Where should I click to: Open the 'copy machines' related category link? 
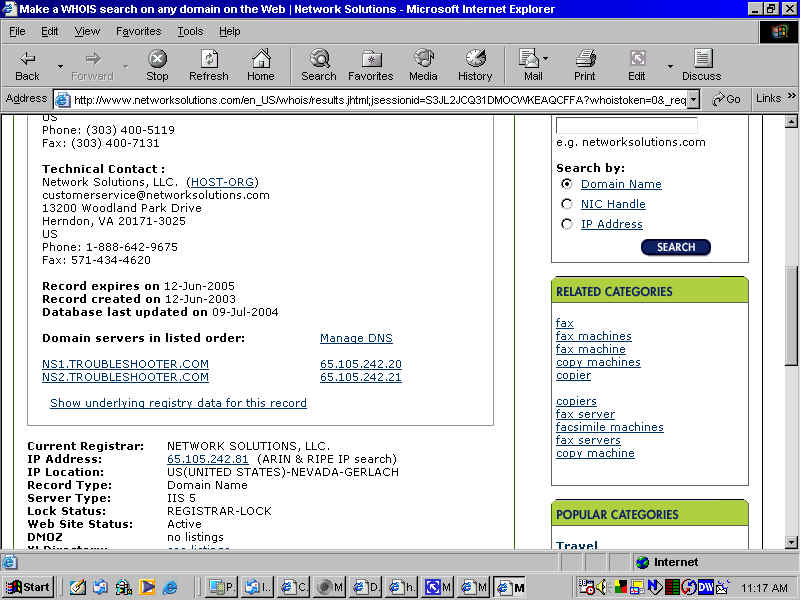point(598,362)
